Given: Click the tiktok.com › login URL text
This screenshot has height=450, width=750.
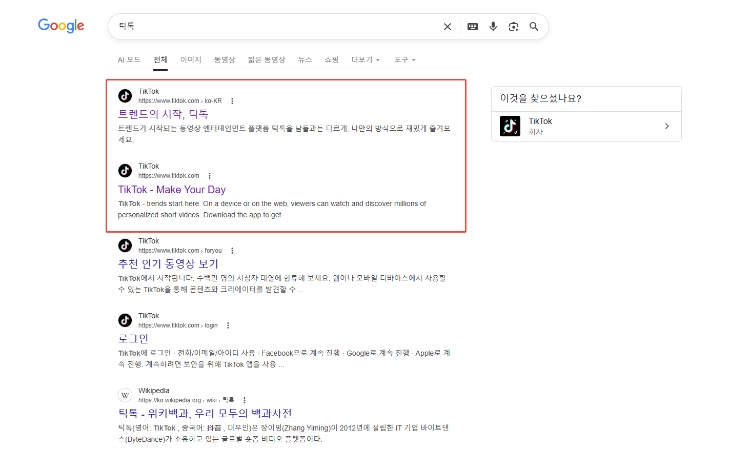Looking at the screenshot, I should coord(178,326).
